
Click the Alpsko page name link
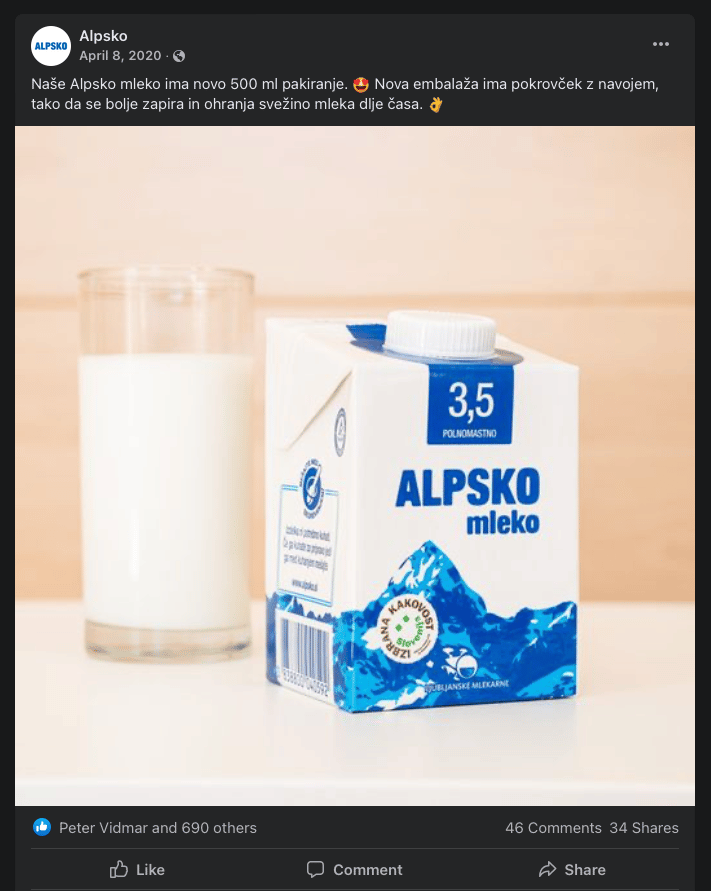click(103, 36)
